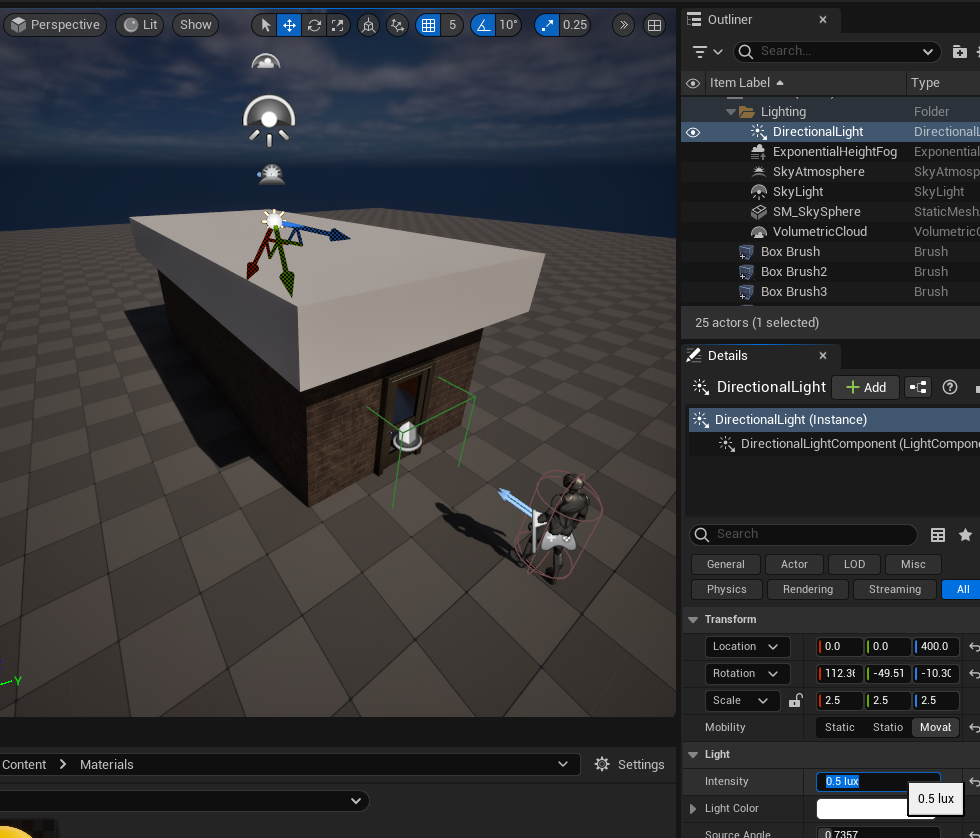
Task: Open the Location type dropdown
Action: (747, 647)
